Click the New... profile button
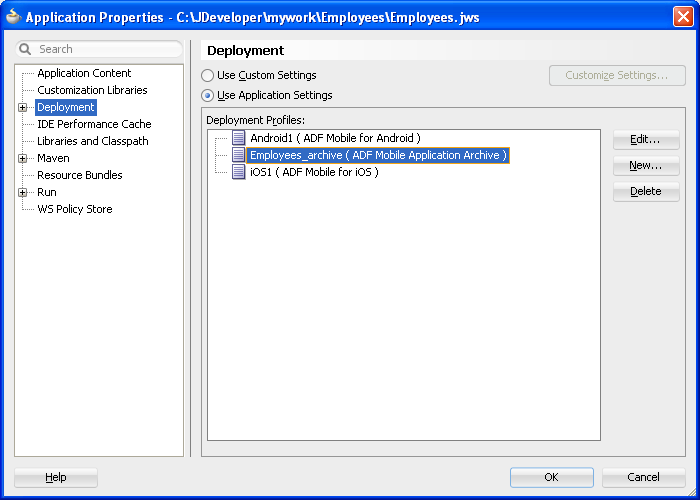 tap(646, 166)
